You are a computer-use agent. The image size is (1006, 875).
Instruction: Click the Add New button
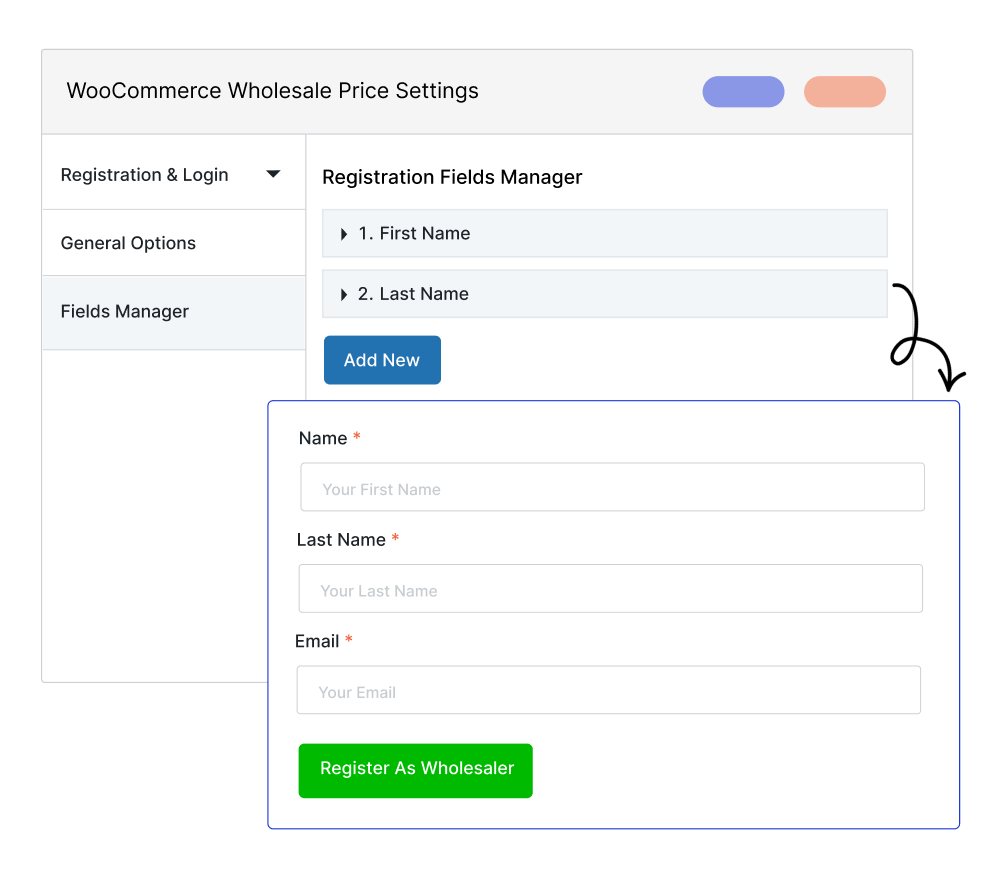pos(382,360)
